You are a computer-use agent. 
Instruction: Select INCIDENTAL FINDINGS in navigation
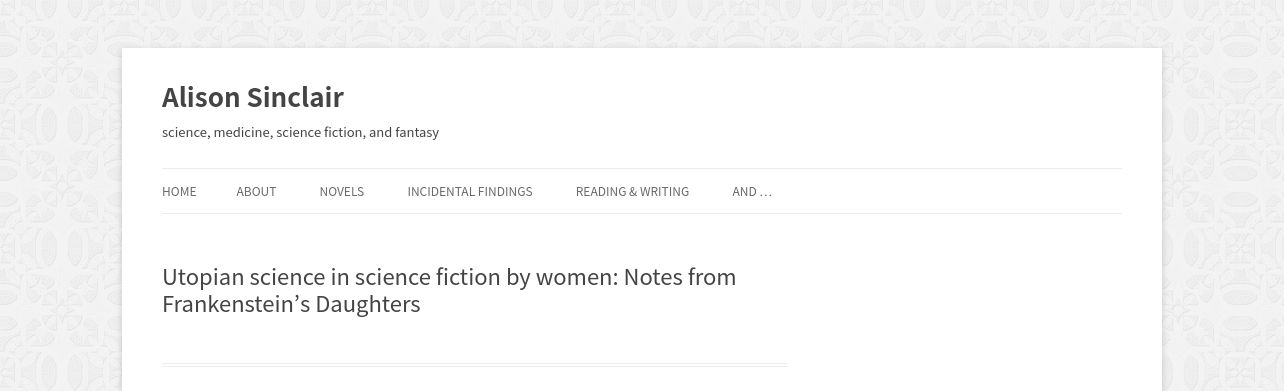[469, 192]
